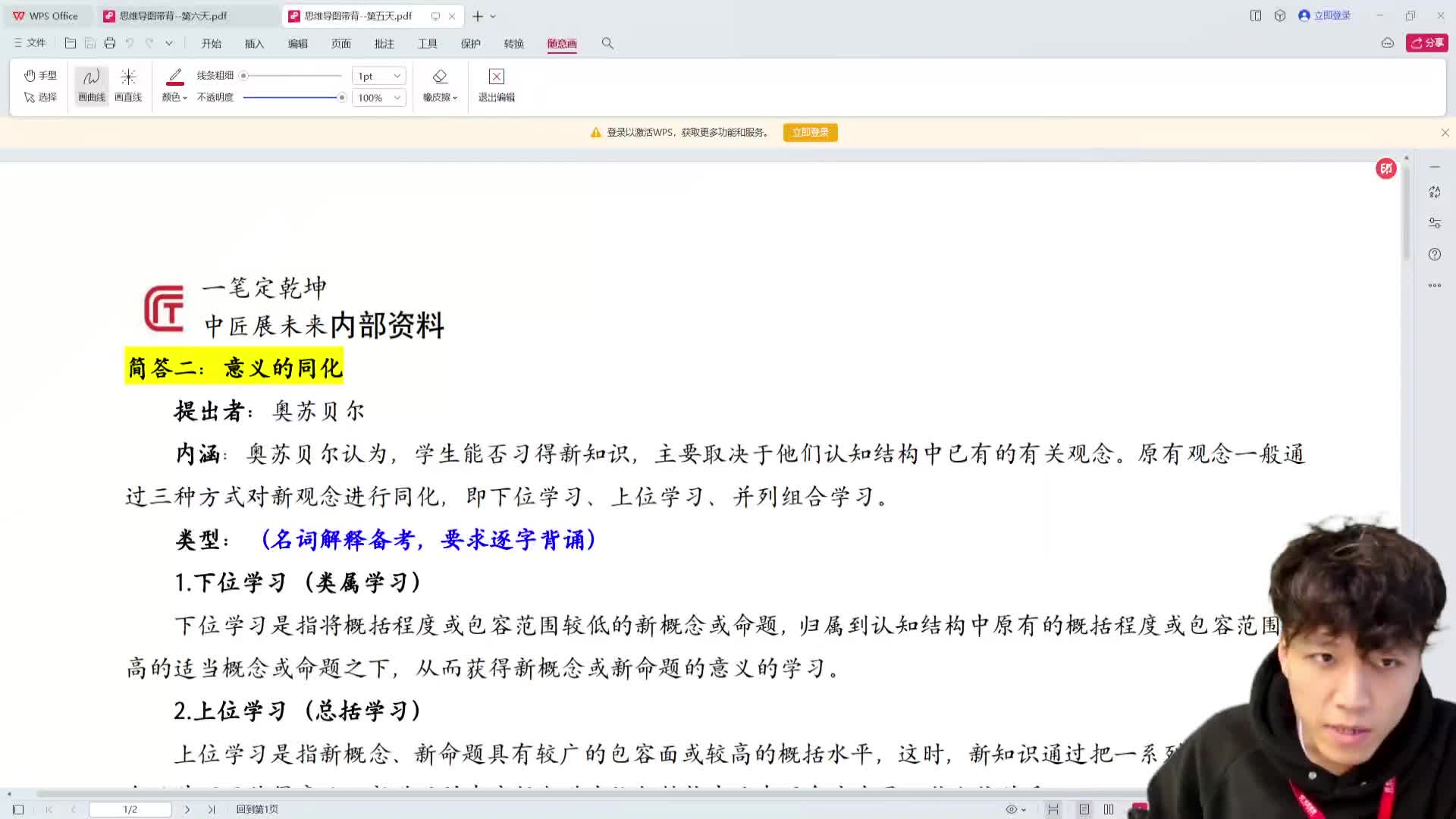Click the 立即登录 login button
The image size is (1456, 819).
point(810,132)
